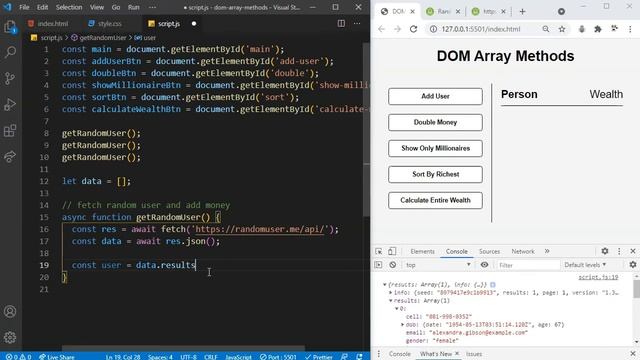Open the top JavaScript context dropdown

pos(438,265)
